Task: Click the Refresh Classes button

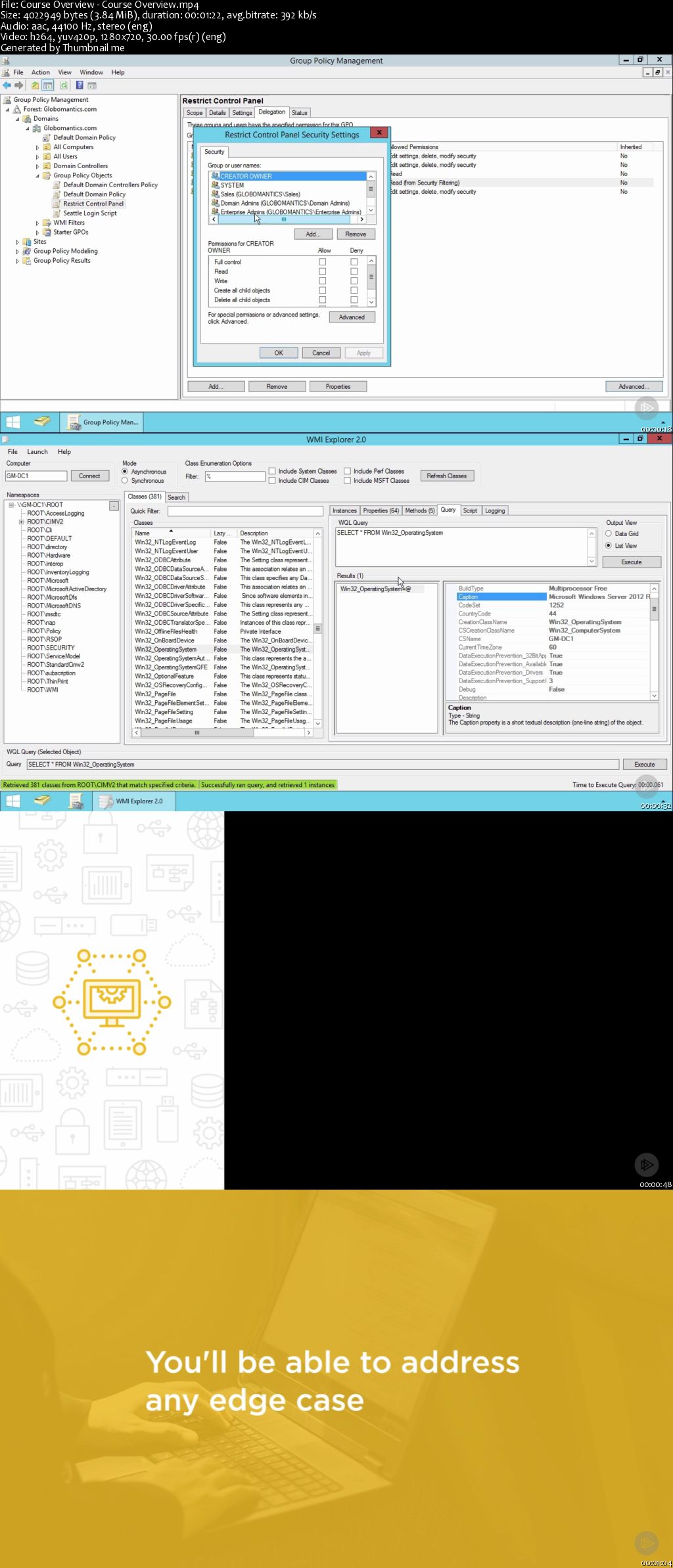Action: pos(447,476)
